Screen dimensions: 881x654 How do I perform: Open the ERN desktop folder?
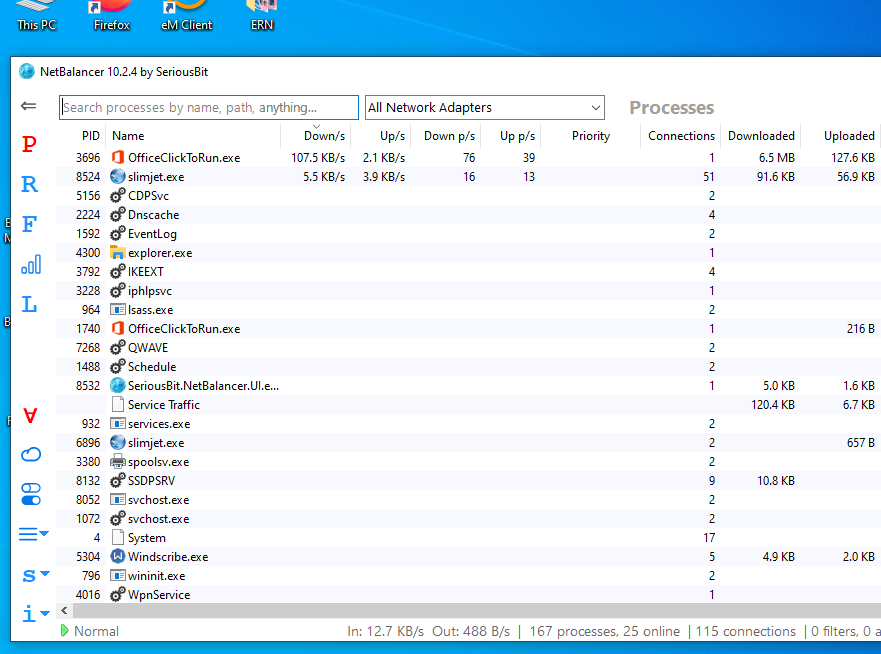[262, 16]
